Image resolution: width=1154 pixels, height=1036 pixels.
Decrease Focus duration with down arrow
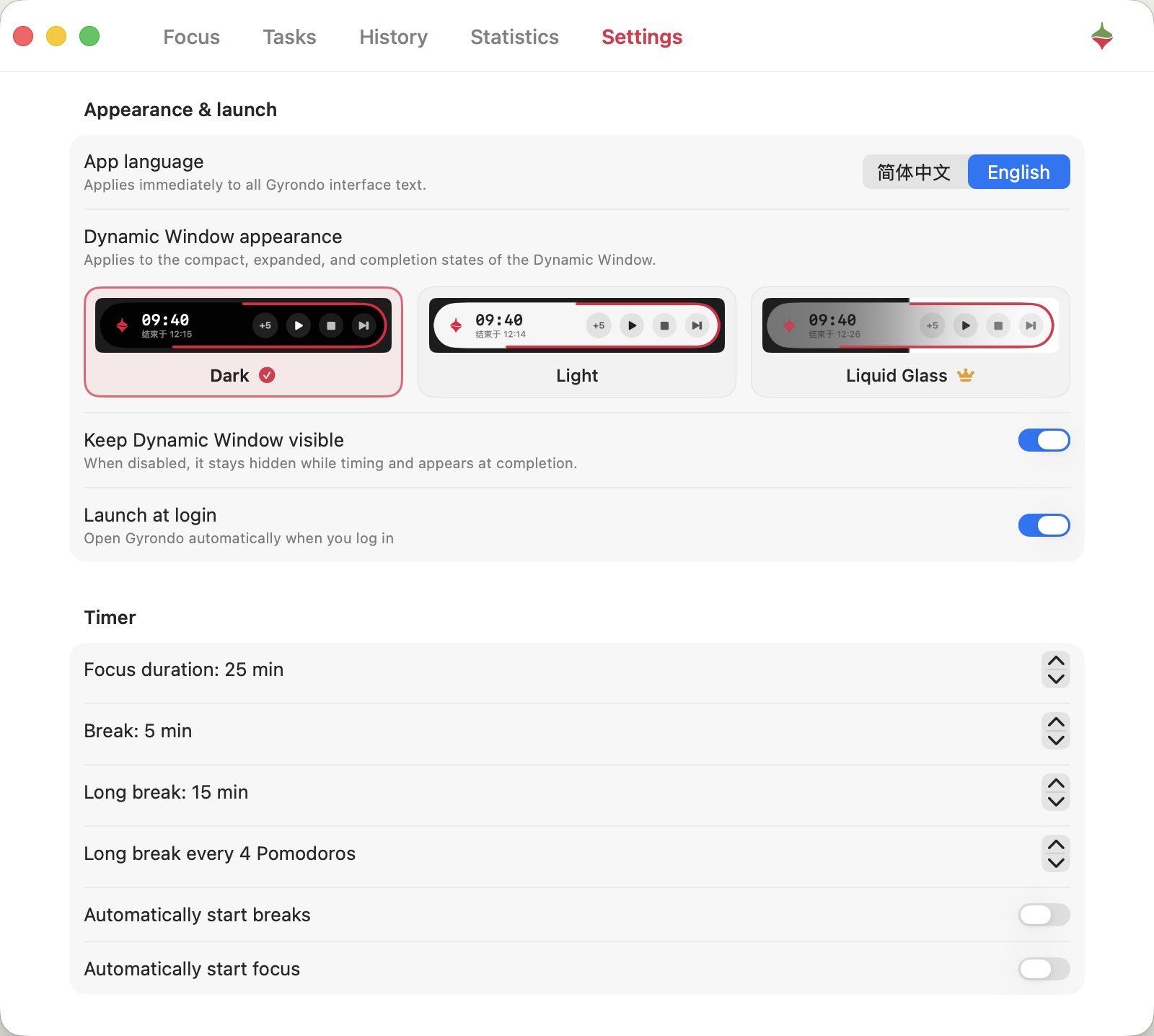[1056, 679]
